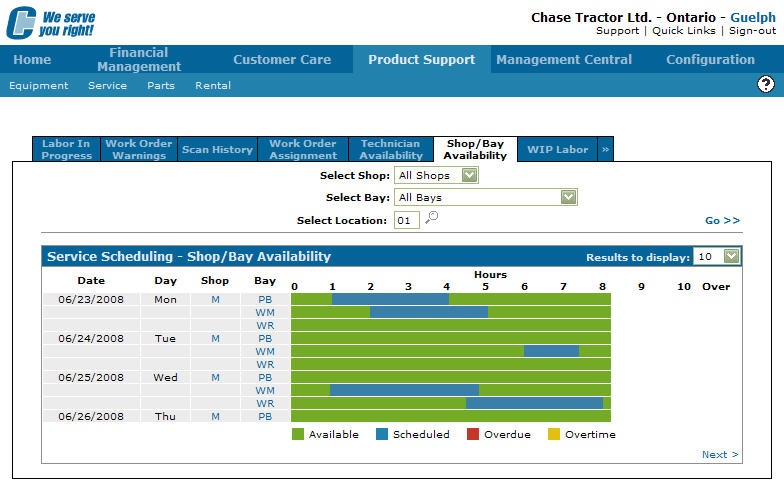Image resolution: width=784 pixels, height=483 pixels.
Task: Open the Rental submenu item
Action: (x=213, y=86)
